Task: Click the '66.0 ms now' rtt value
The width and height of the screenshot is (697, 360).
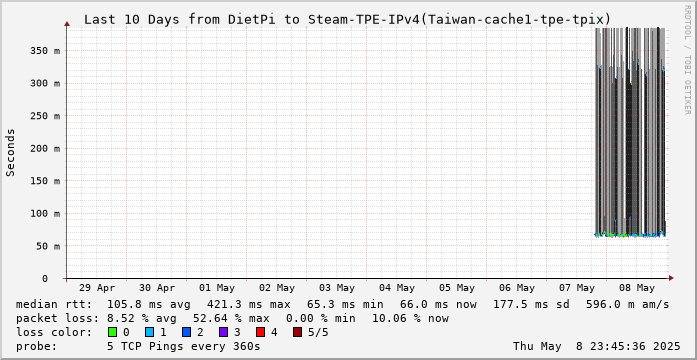Action: (x=438, y=305)
